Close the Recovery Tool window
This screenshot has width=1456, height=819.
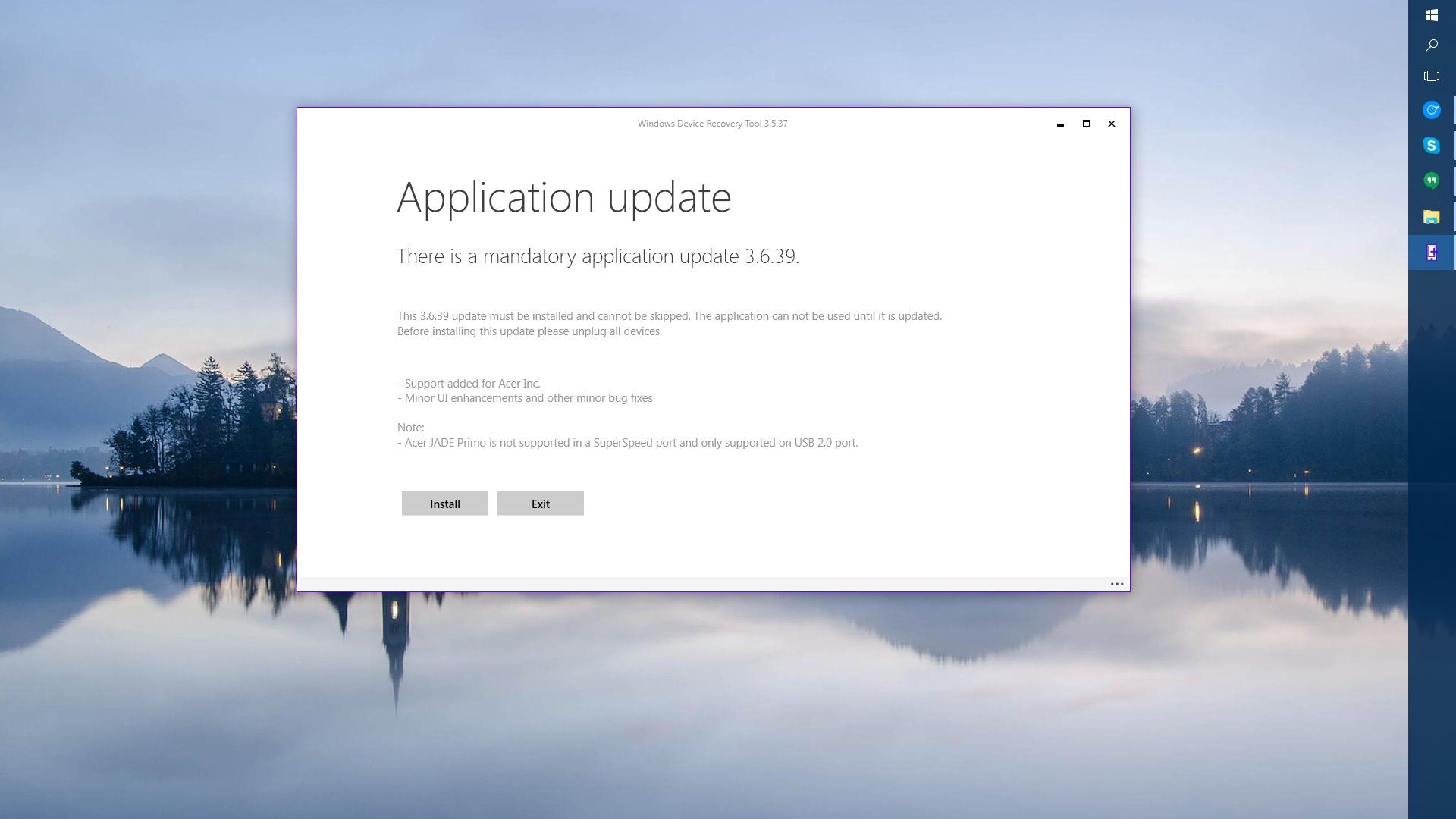[1112, 124]
